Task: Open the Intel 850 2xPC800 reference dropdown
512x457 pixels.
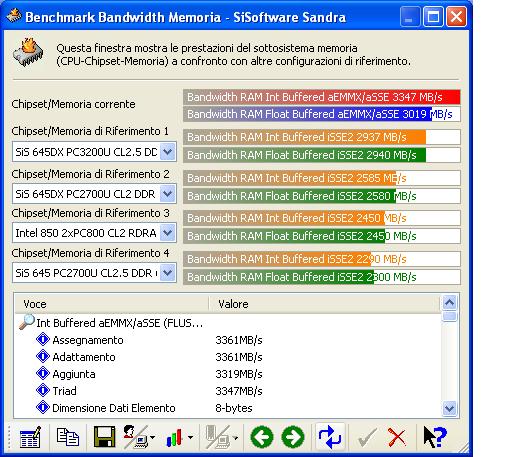Action: pos(168,233)
